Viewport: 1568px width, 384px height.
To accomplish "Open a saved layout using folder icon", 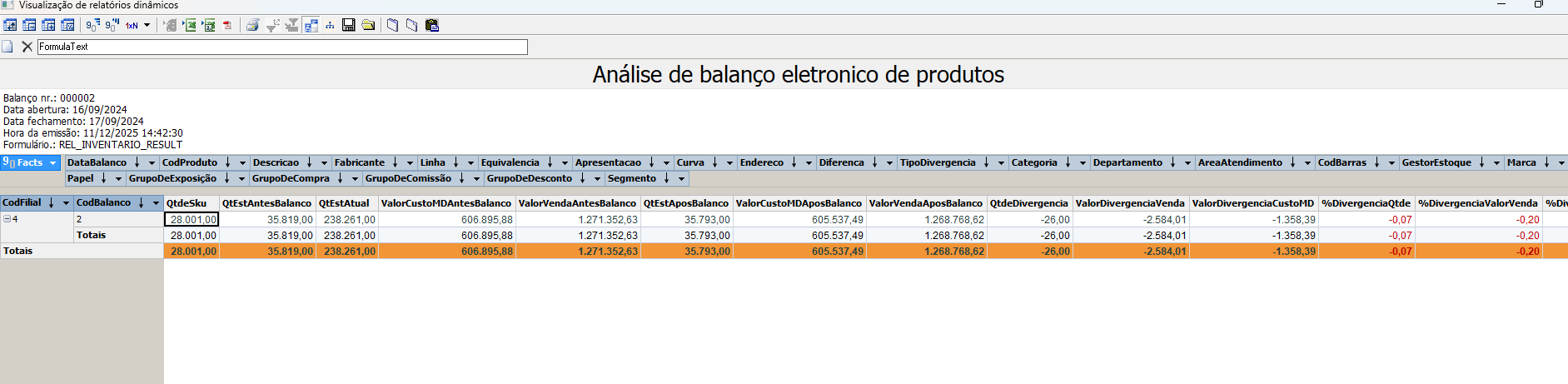I will click(x=368, y=25).
